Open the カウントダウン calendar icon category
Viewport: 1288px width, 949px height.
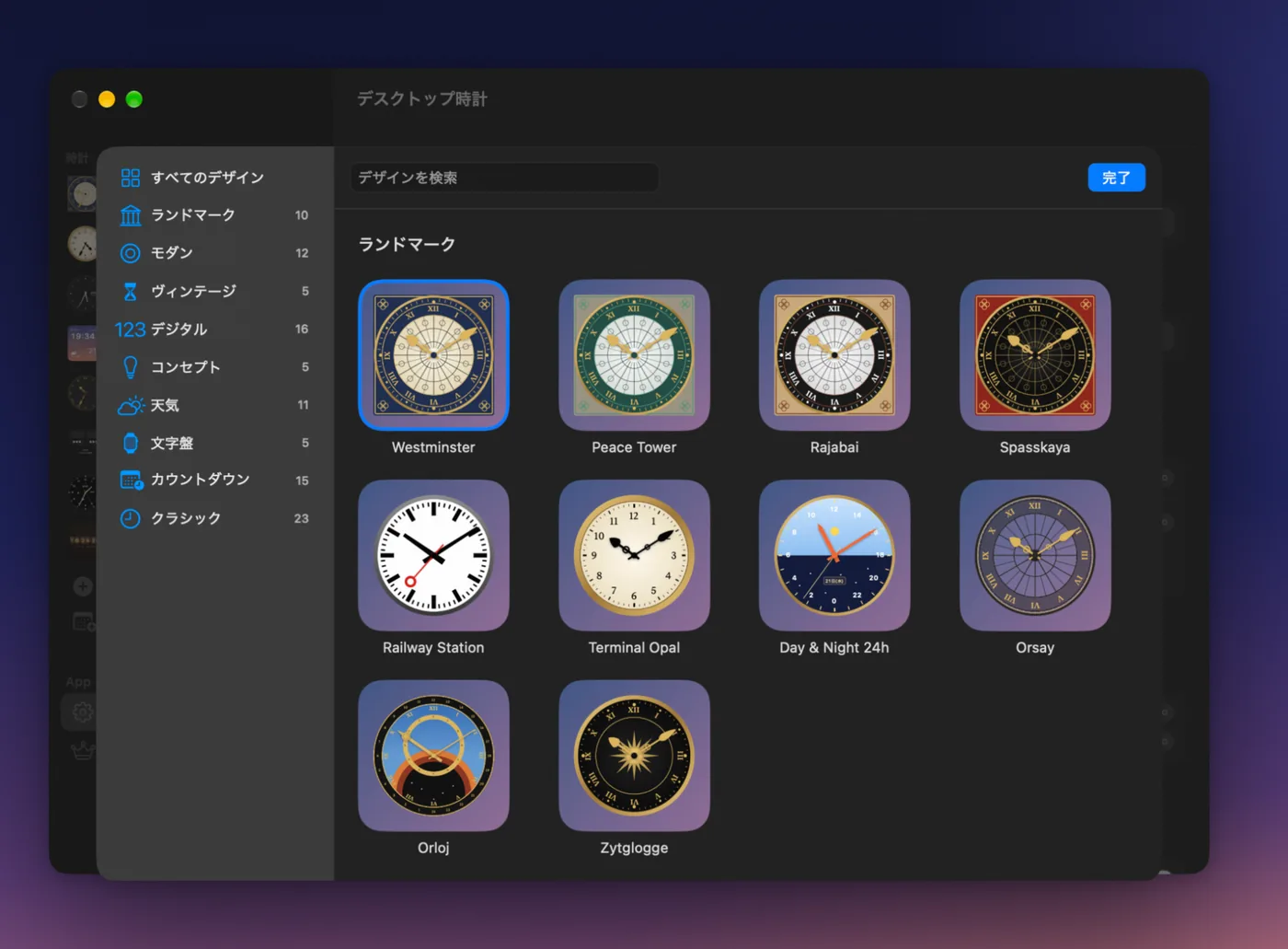point(214,480)
